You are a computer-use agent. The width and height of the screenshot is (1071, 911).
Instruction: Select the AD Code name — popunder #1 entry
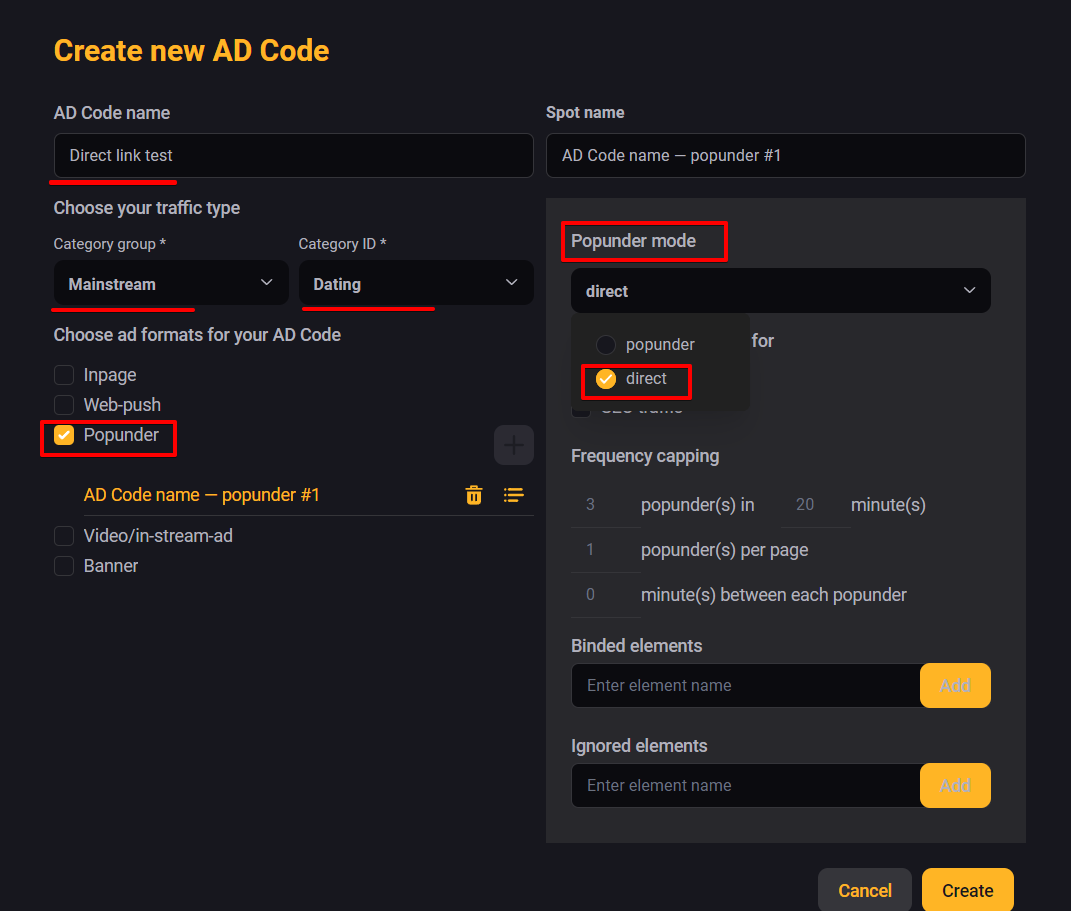(x=202, y=495)
